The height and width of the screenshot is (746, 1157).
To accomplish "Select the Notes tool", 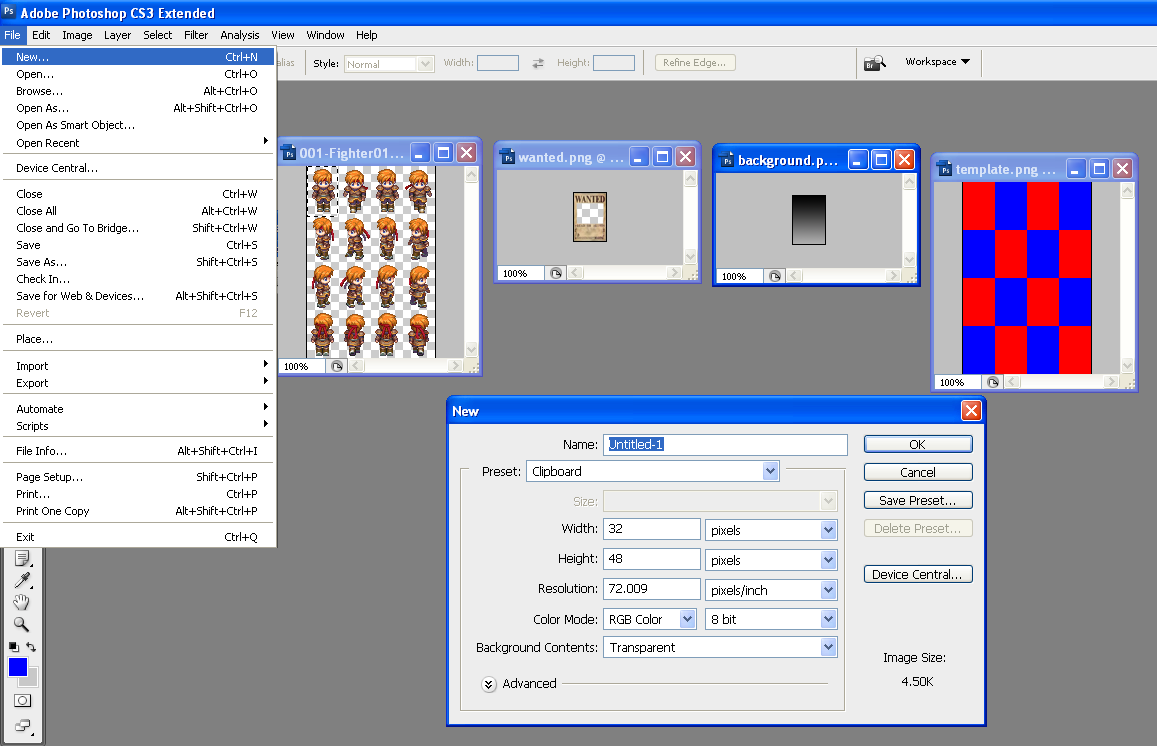I will pos(22,558).
